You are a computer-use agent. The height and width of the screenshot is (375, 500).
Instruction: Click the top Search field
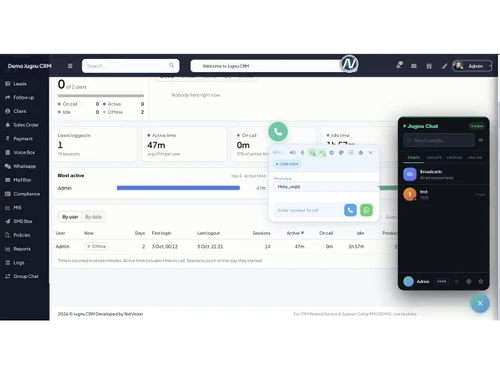(131, 66)
